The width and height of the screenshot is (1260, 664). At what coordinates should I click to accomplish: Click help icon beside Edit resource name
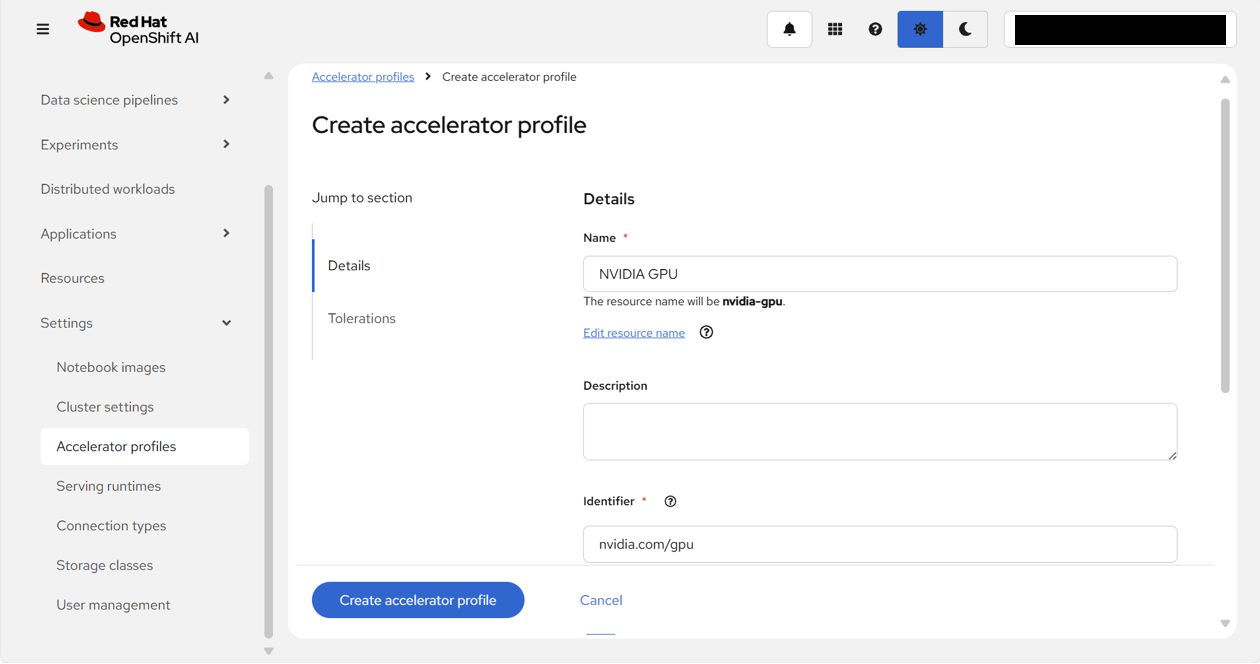706,332
